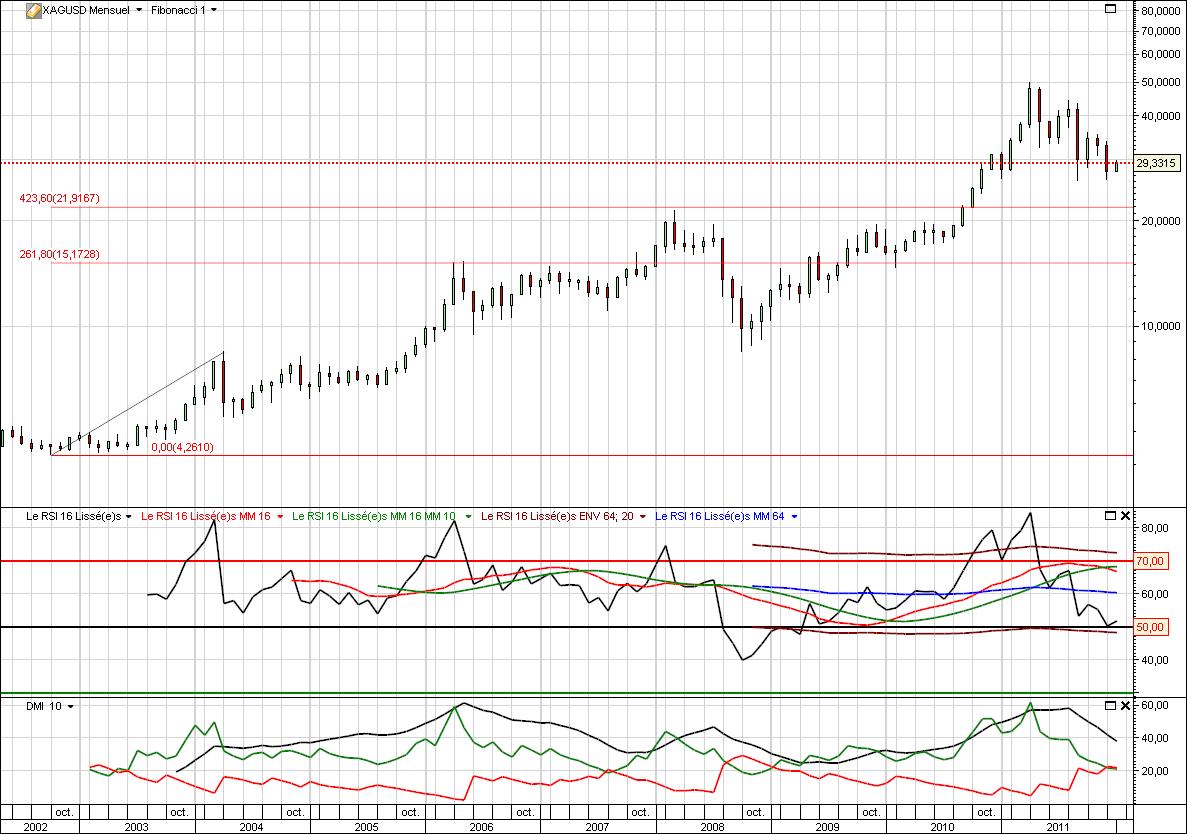1187x834 pixels.
Task: Open the DMI 10 dropdown arrow
Action: [70, 707]
